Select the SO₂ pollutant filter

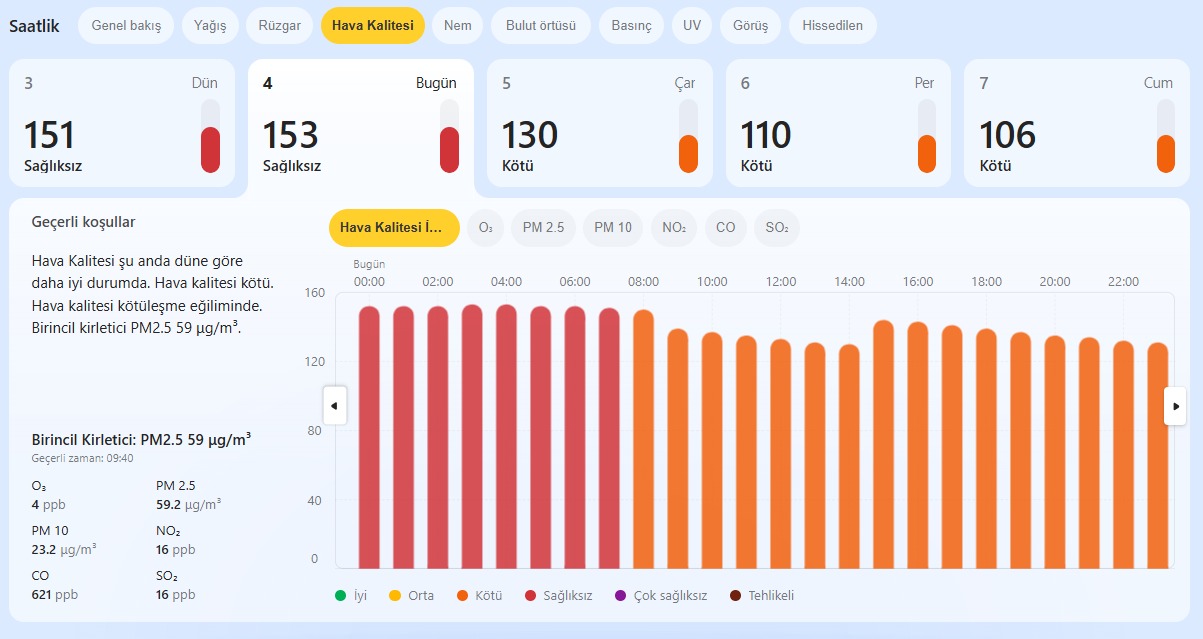pyautogui.click(x=777, y=228)
